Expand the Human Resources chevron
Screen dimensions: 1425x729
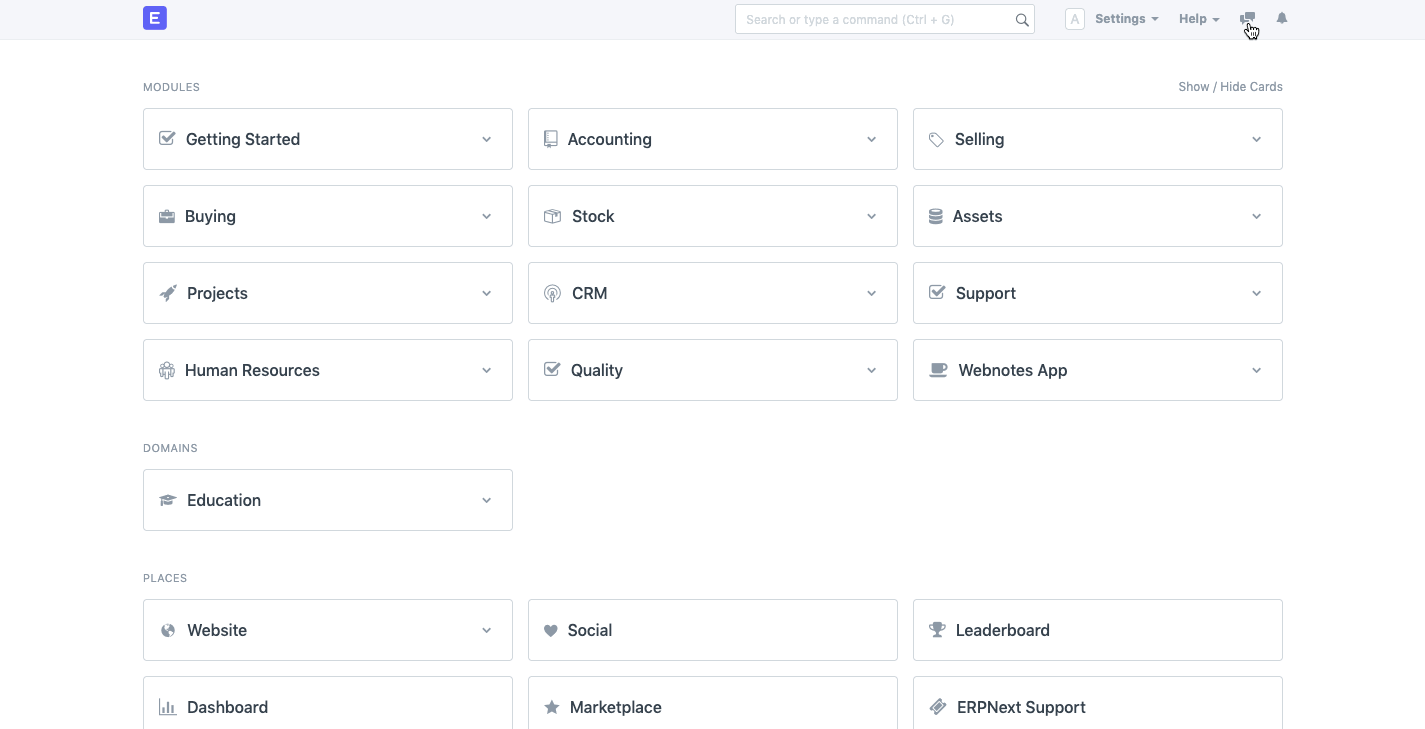point(486,370)
